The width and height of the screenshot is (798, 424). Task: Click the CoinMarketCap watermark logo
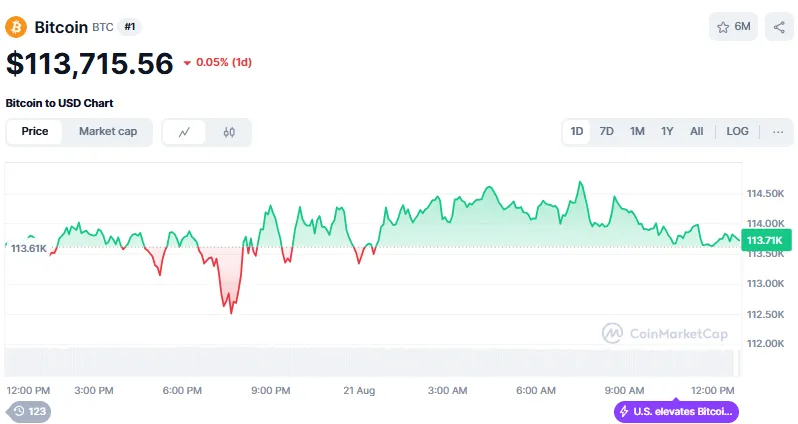[x=664, y=333]
